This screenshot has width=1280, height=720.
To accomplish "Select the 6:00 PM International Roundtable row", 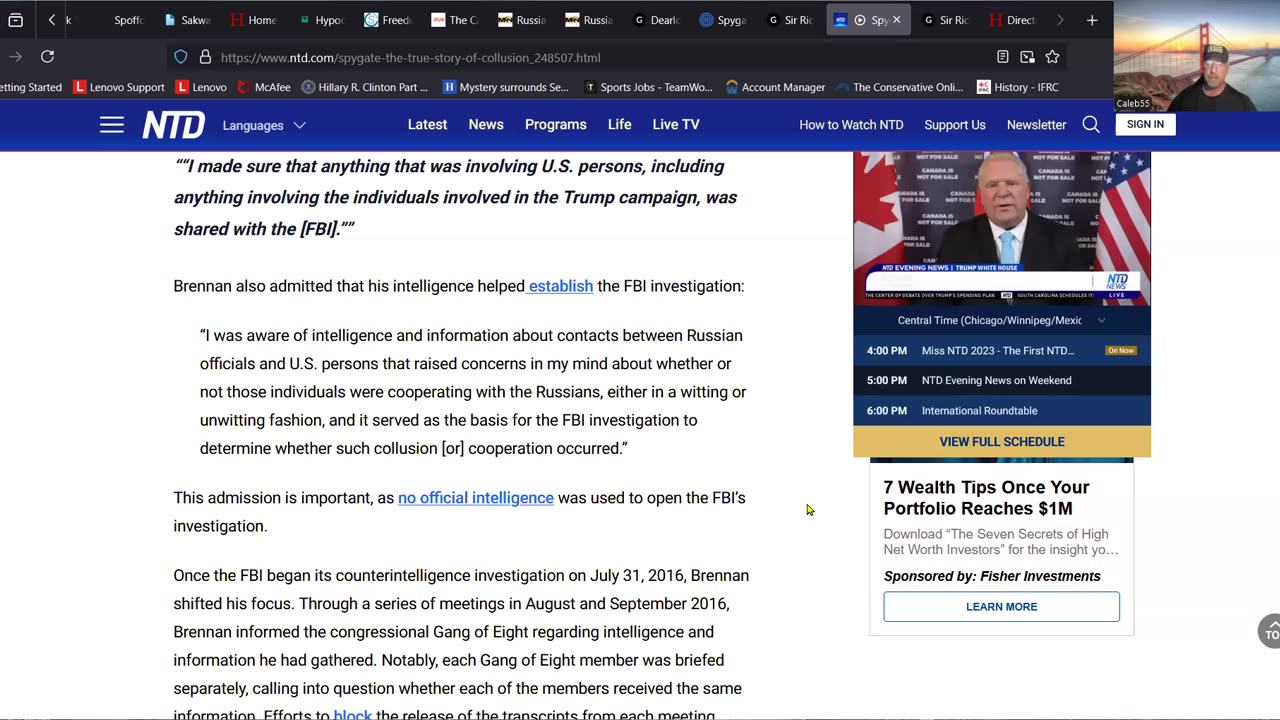I will [1001, 410].
